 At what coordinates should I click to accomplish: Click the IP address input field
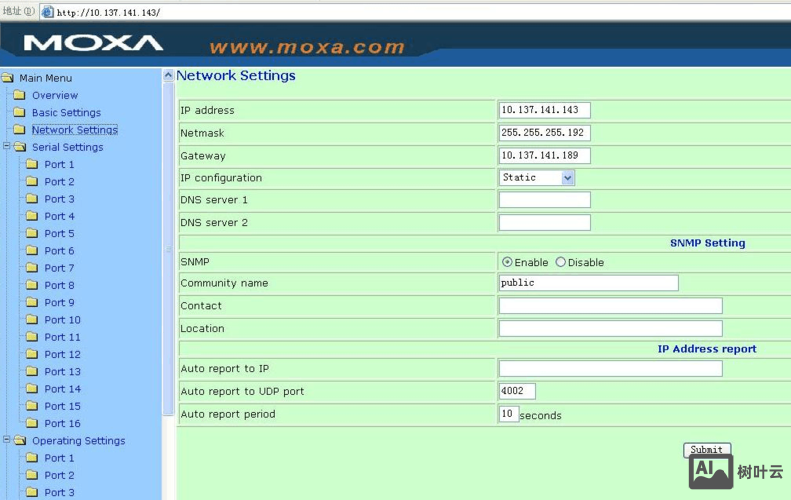pos(545,110)
